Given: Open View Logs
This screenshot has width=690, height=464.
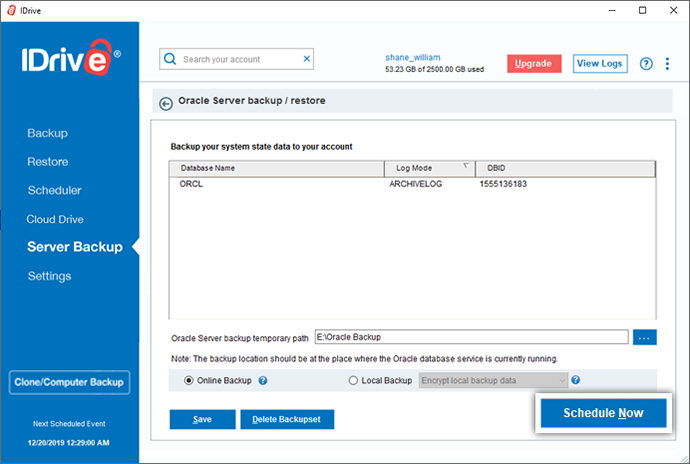Looking at the screenshot, I should pyautogui.click(x=600, y=63).
